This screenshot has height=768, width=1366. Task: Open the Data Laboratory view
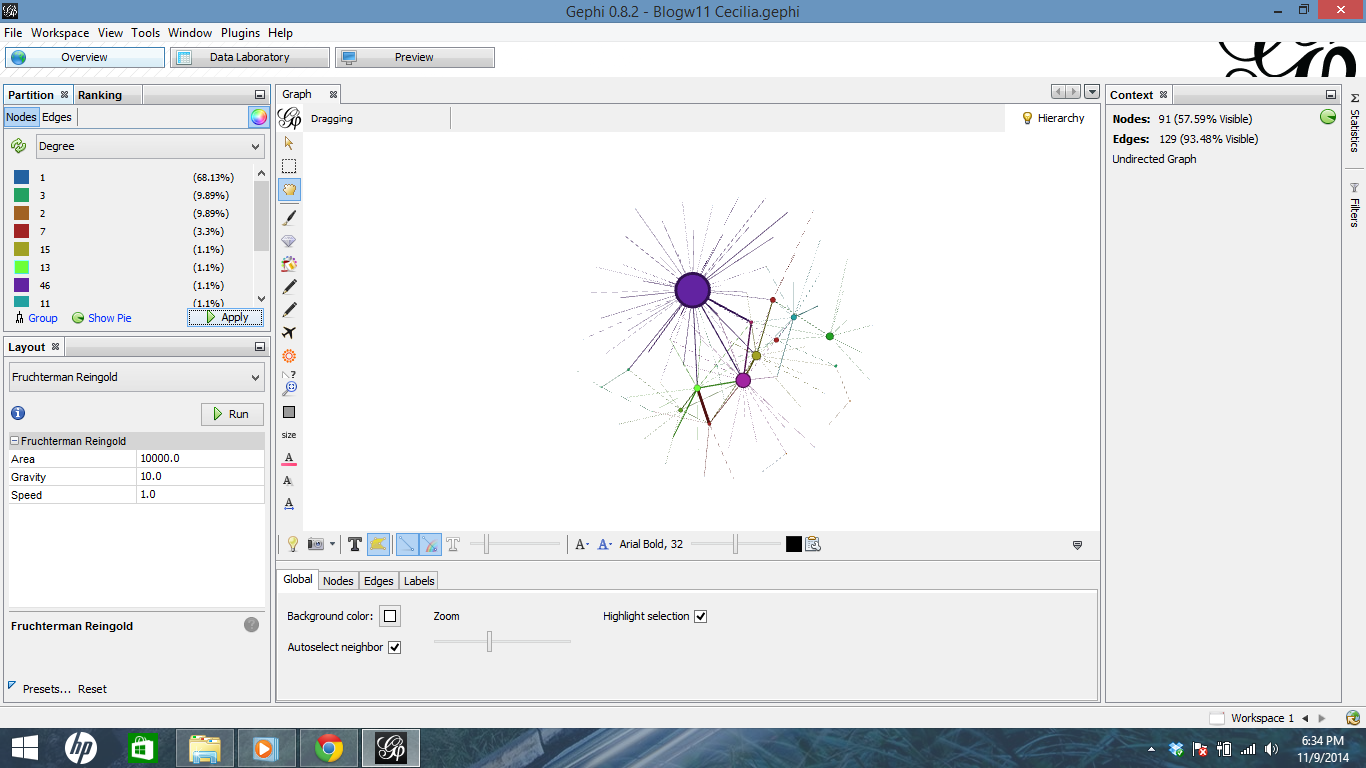[250, 57]
